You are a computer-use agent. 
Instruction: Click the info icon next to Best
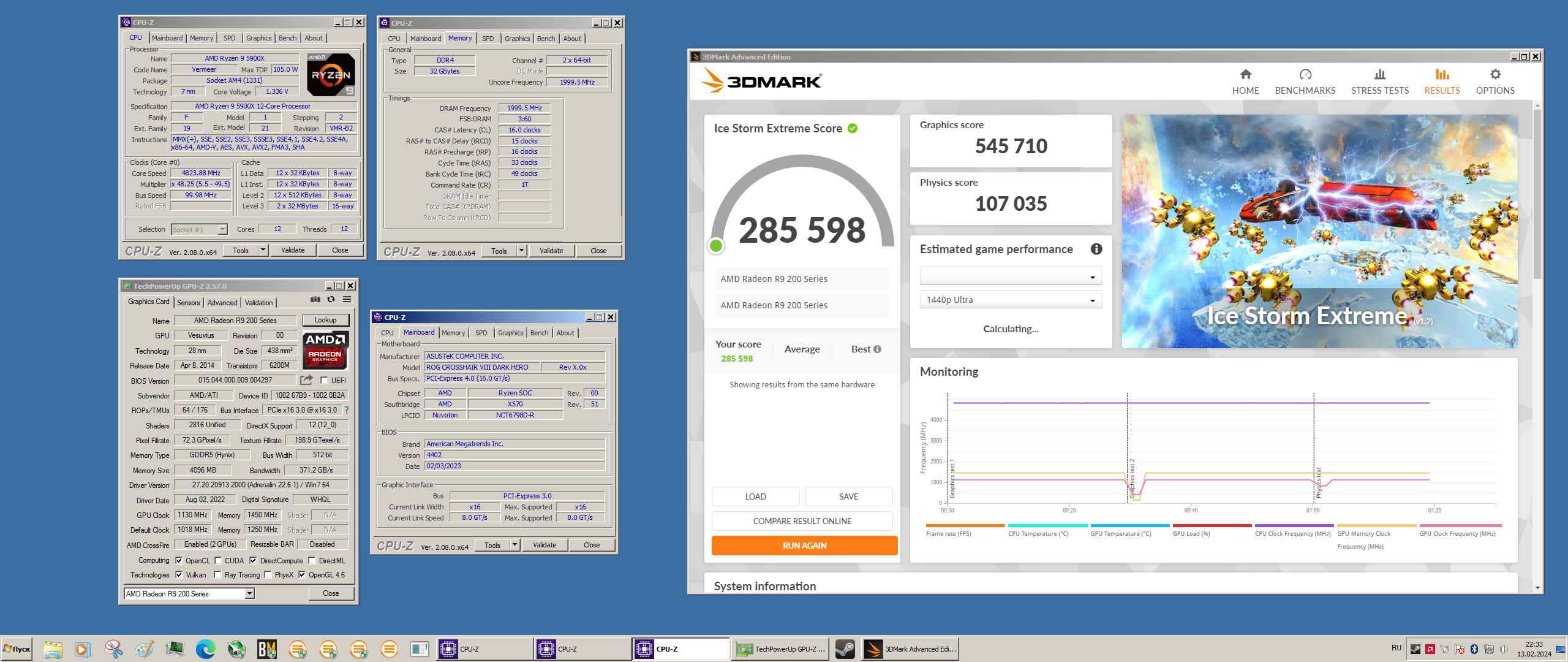pyautogui.click(x=877, y=349)
